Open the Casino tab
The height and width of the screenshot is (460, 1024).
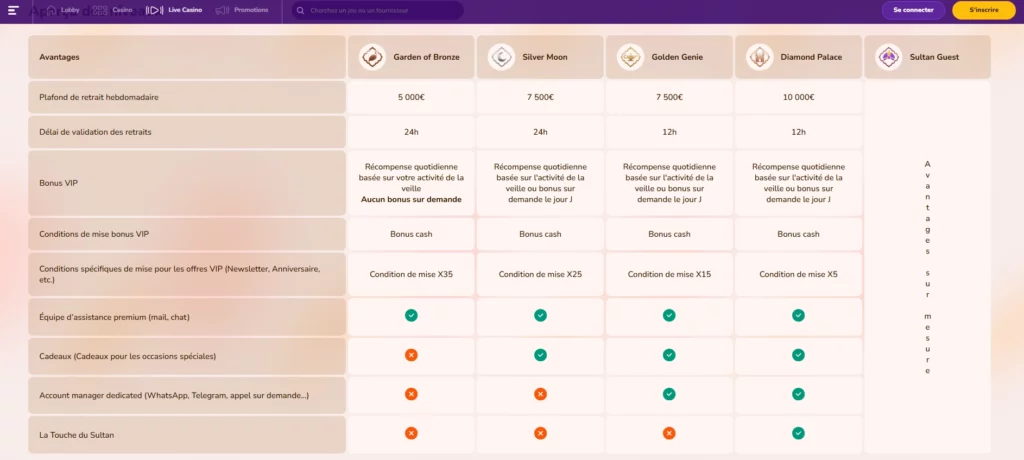coord(112,10)
